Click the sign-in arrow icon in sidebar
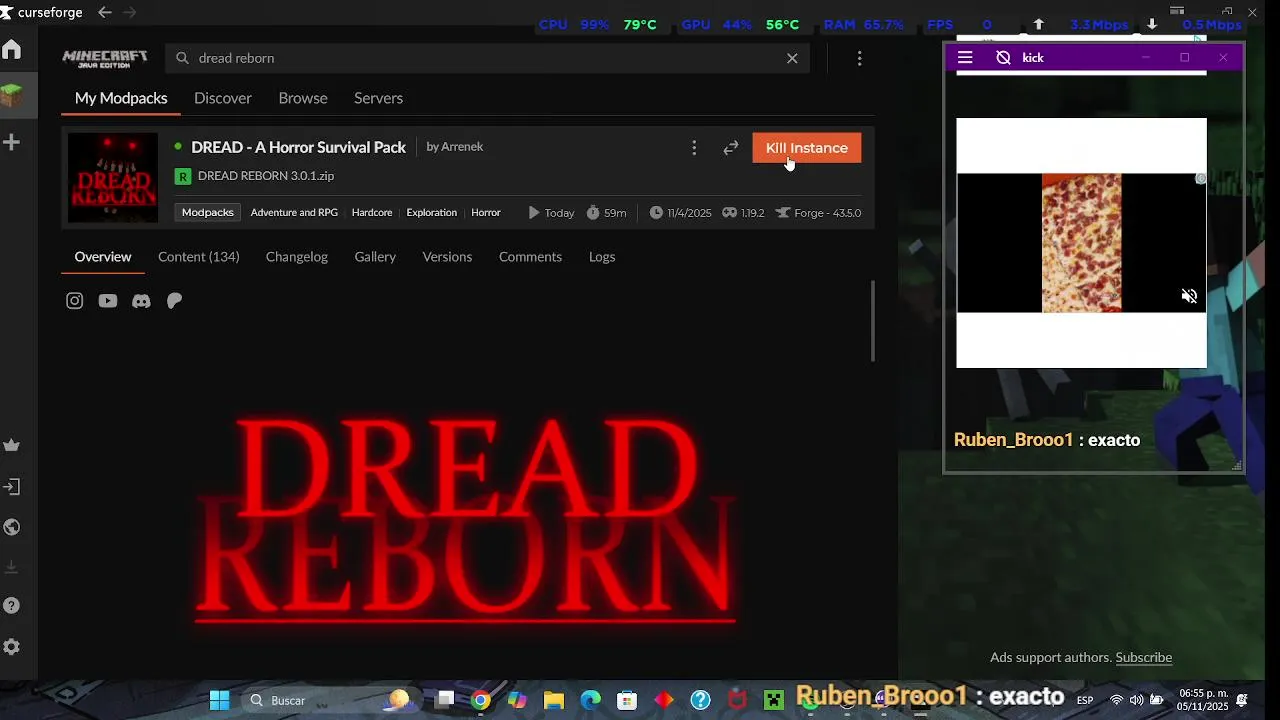Viewport: 1280px width, 720px height. (12, 487)
